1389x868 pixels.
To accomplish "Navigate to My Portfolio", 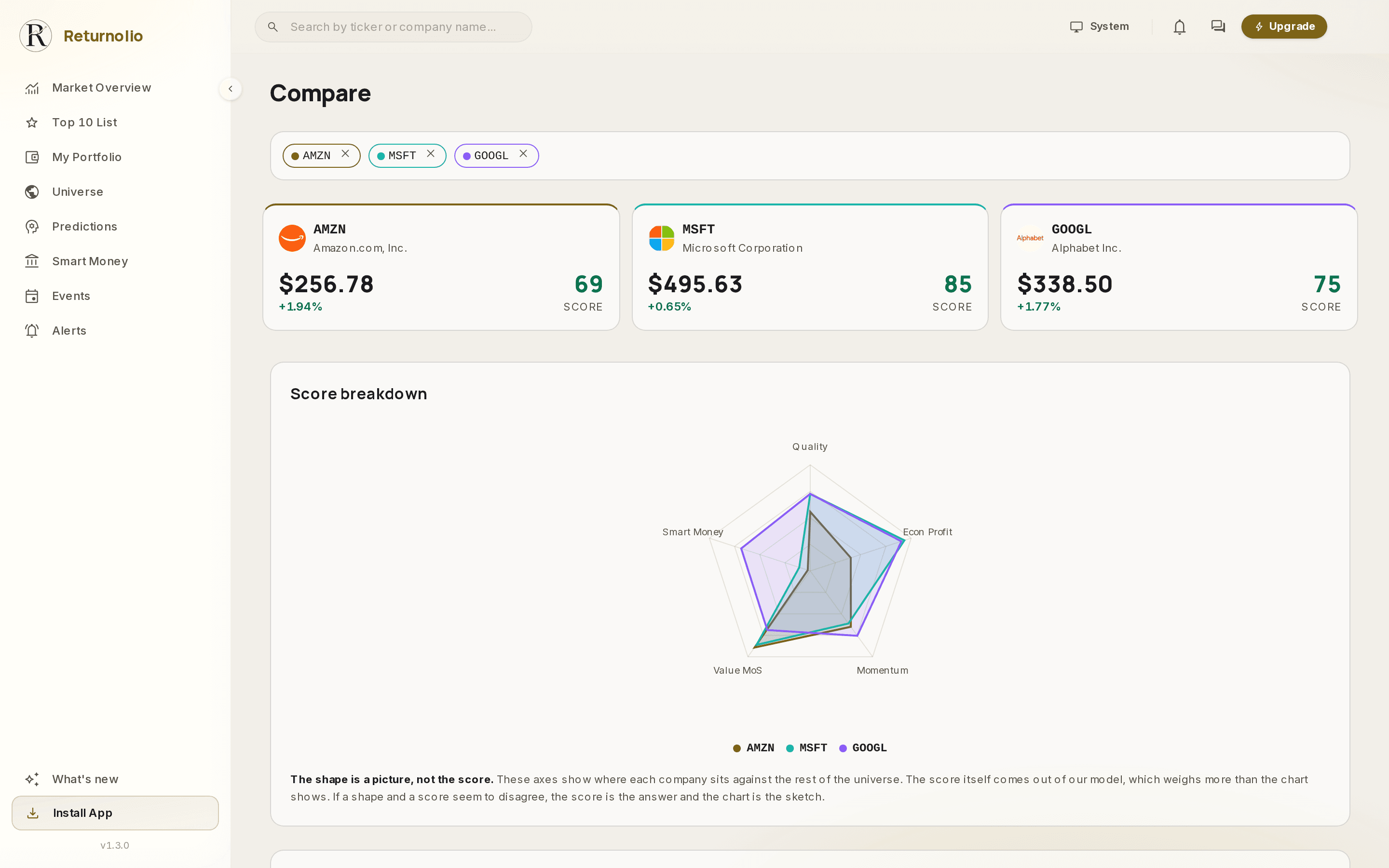I will tap(115, 157).
